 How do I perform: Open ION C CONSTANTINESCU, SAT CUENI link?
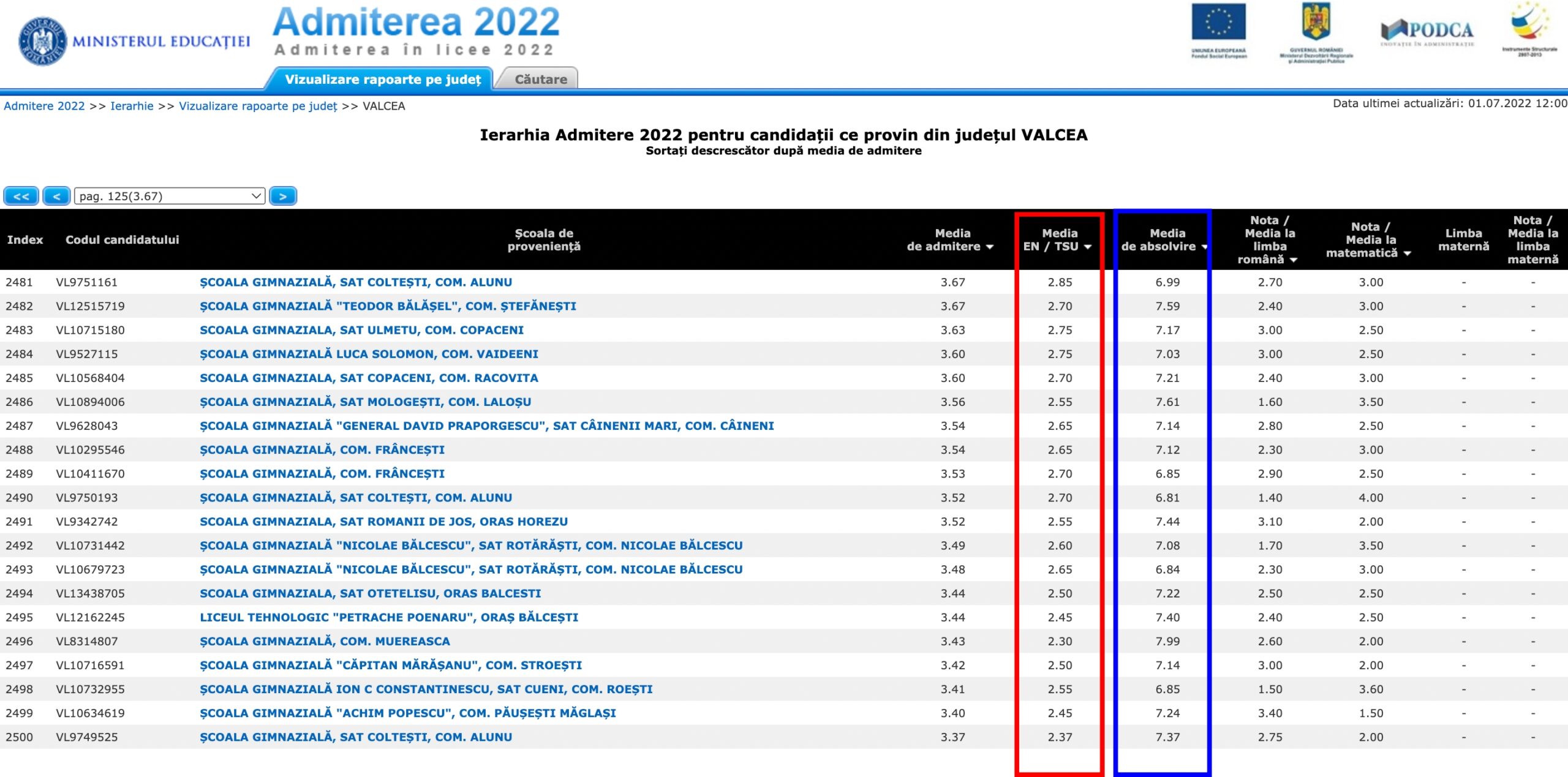tap(426, 689)
